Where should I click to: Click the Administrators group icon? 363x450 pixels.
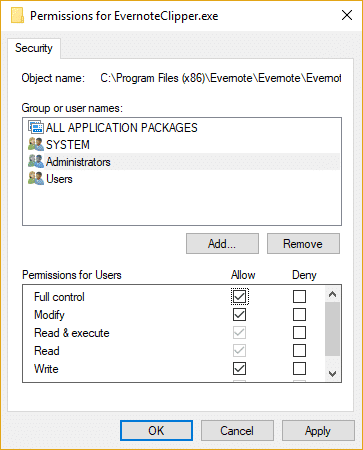pos(36,161)
